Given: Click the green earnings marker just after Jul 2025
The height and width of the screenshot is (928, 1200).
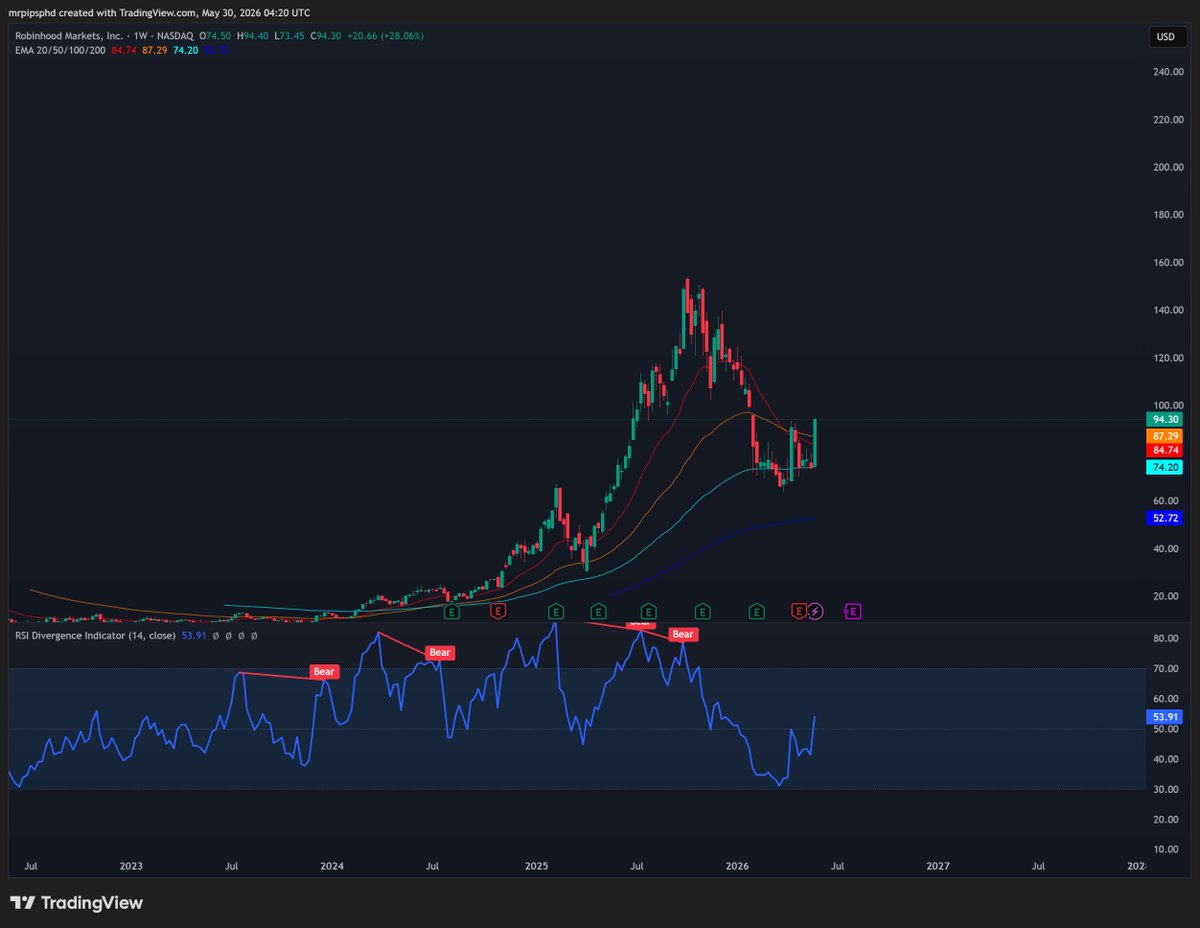Looking at the screenshot, I should point(648,610).
